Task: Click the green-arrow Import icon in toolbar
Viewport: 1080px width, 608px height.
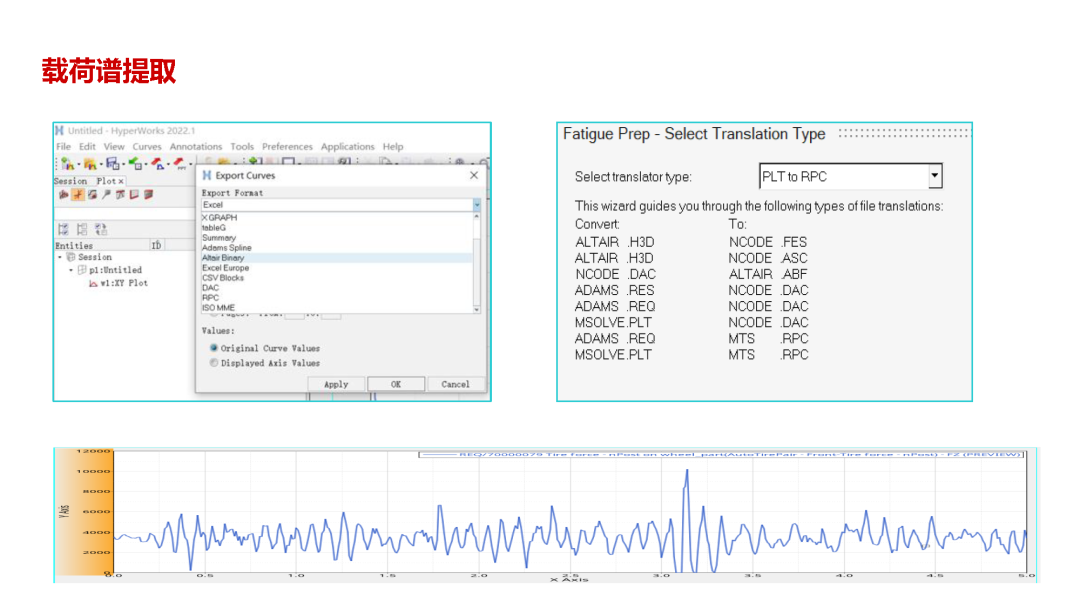Action: [x=135, y=163]
